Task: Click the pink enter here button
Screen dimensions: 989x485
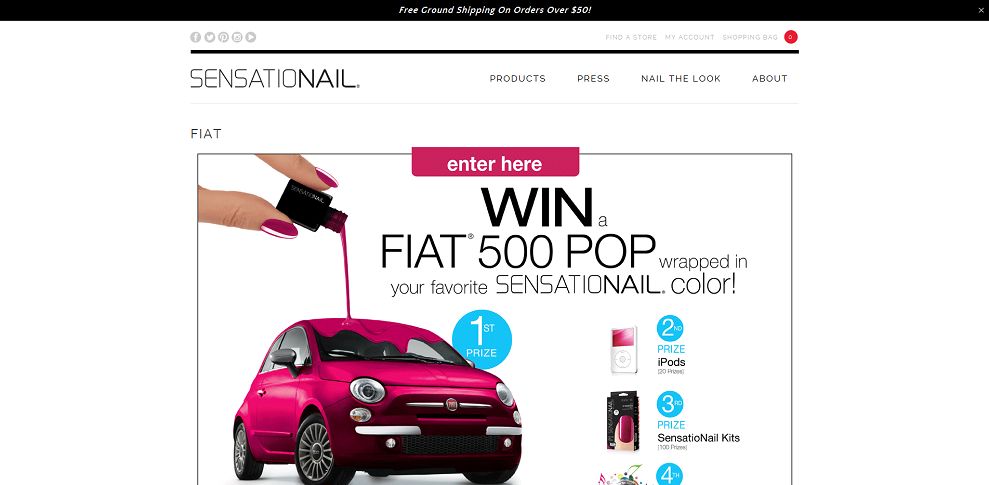Action: coord(495,163)
